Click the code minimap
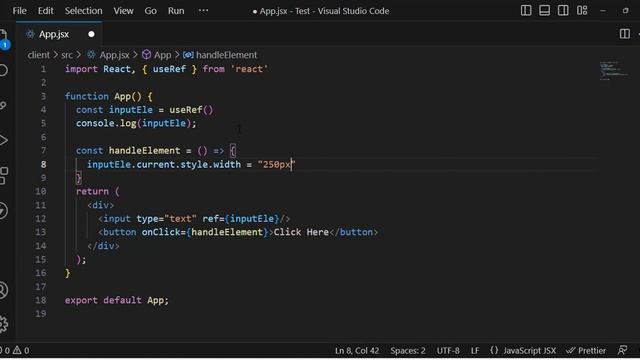This screenshot has height=360, width=640. [614, 70]
